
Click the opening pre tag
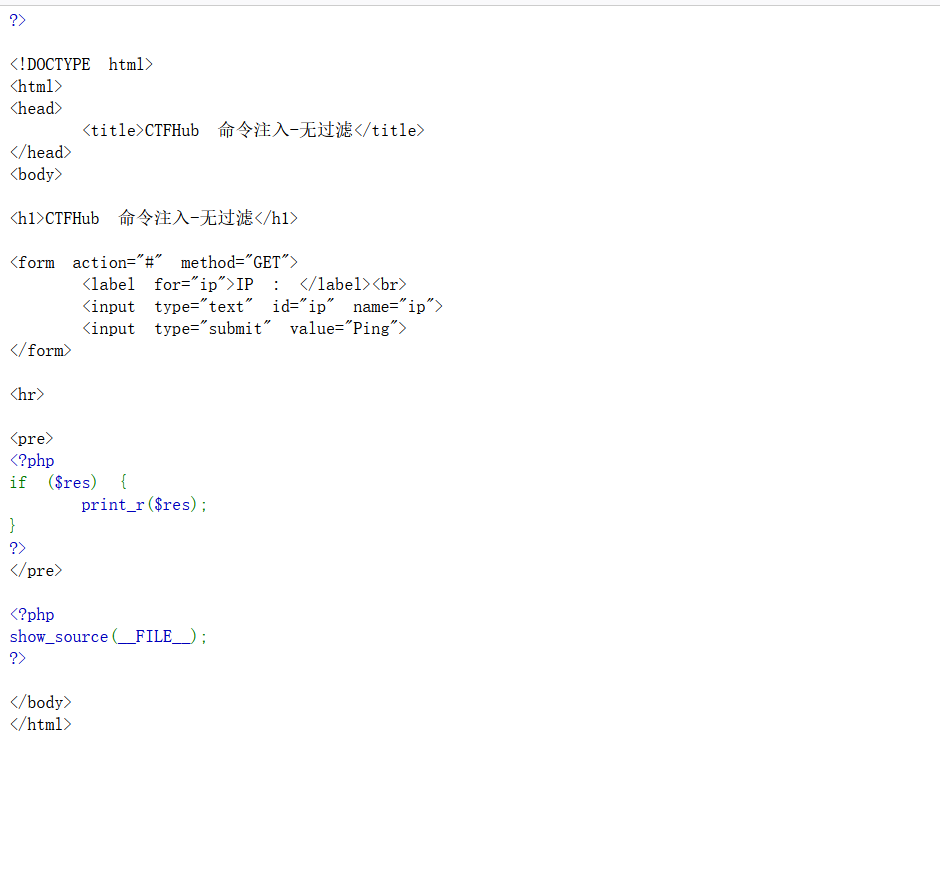coord(32,438)
